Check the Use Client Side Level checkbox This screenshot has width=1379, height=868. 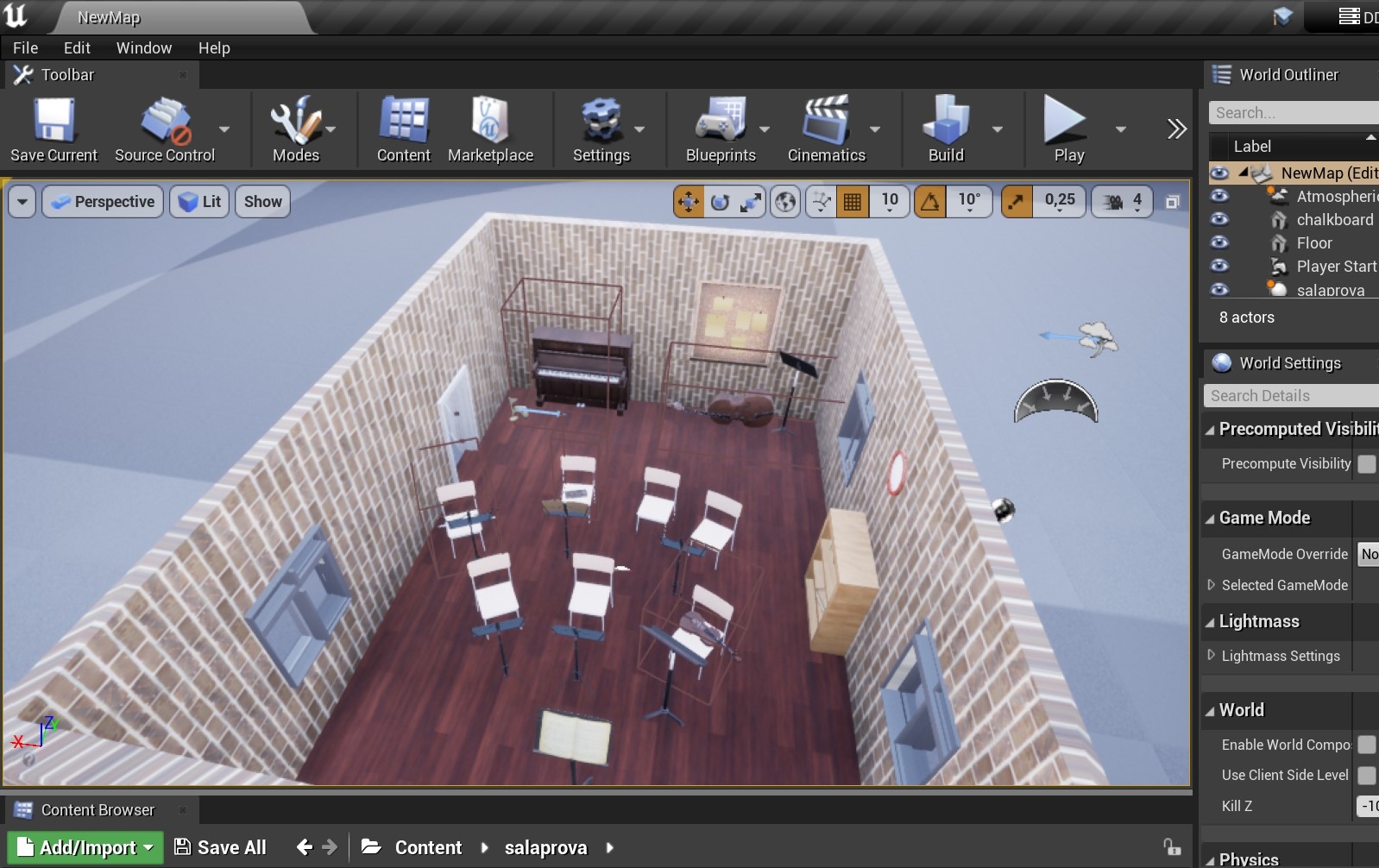click(1366, 775)
